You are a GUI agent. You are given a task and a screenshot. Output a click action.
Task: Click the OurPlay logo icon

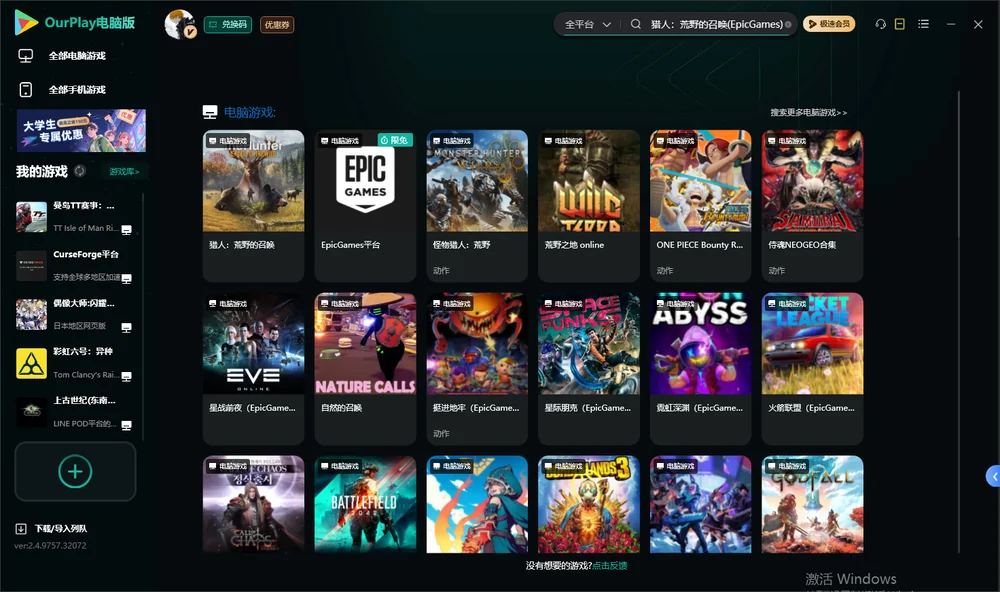click(26, 22)
